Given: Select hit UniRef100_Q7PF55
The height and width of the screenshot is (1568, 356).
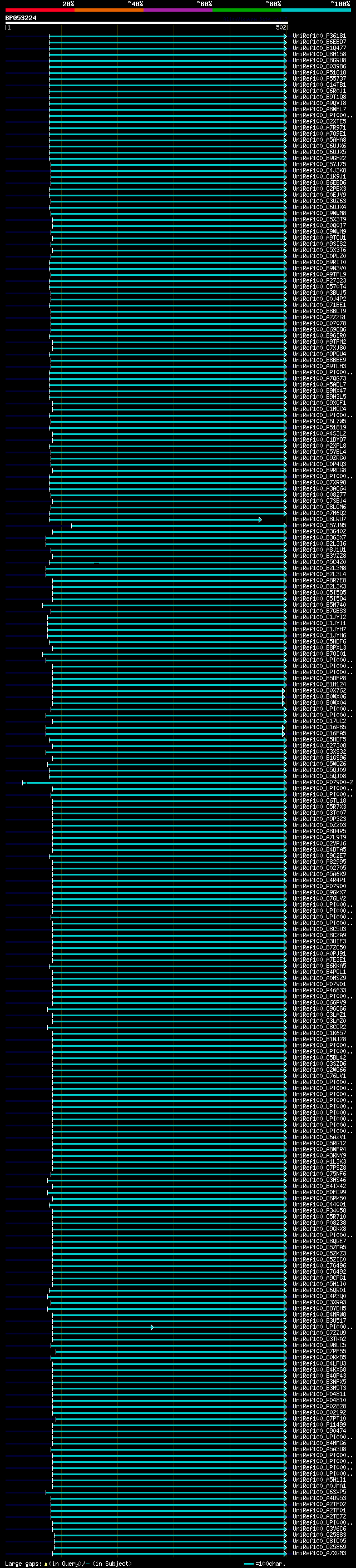Looking at the screenshot, I should (x=319, y=1351).
